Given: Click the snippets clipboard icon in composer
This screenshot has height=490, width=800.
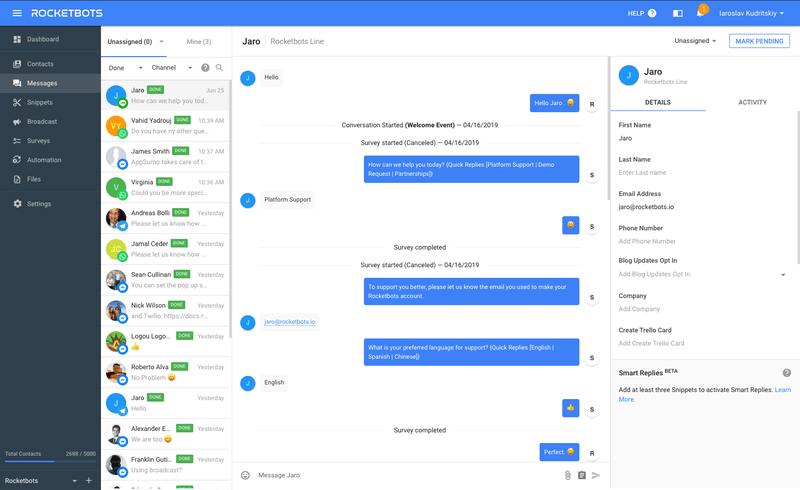Looking at the screenshot, I should (x=582, y=475).
